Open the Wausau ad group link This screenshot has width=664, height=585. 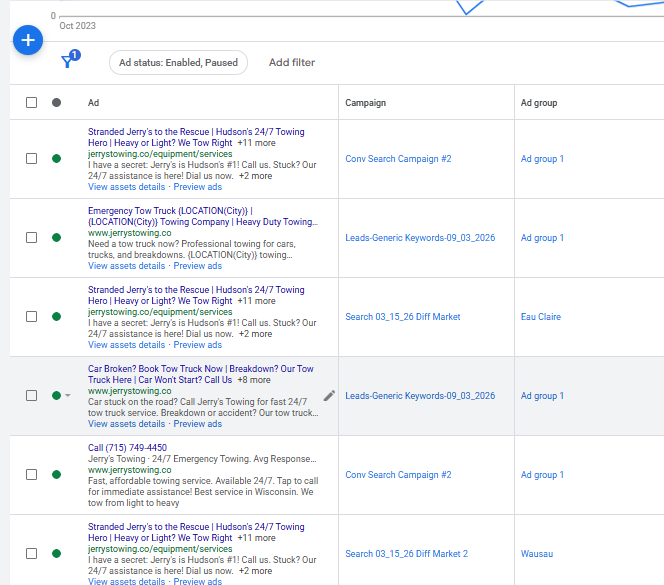537,554
